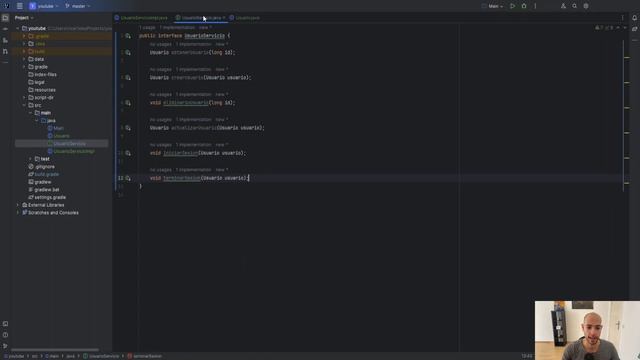Open the main hamburger menu

pos(20,6)
